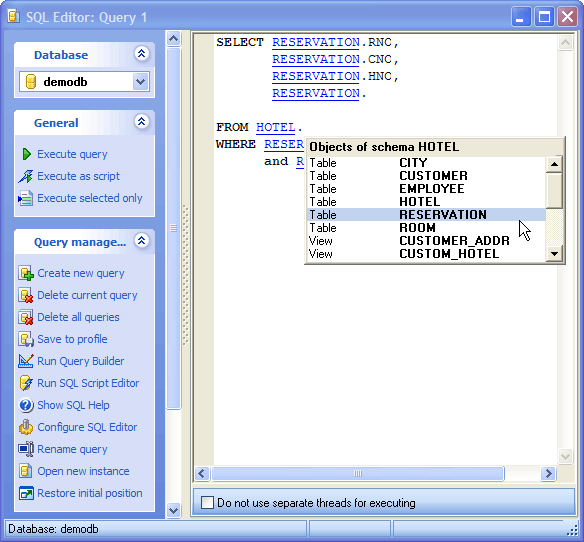Screen dimensions: 584x542
Task: Click the Run Query Builder icon
Action: [26, 361]
